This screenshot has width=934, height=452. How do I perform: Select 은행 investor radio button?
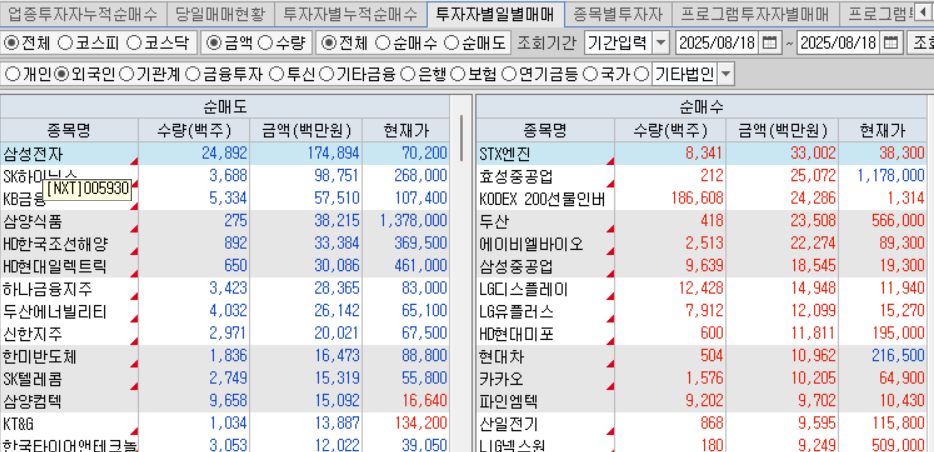point(407,74)
